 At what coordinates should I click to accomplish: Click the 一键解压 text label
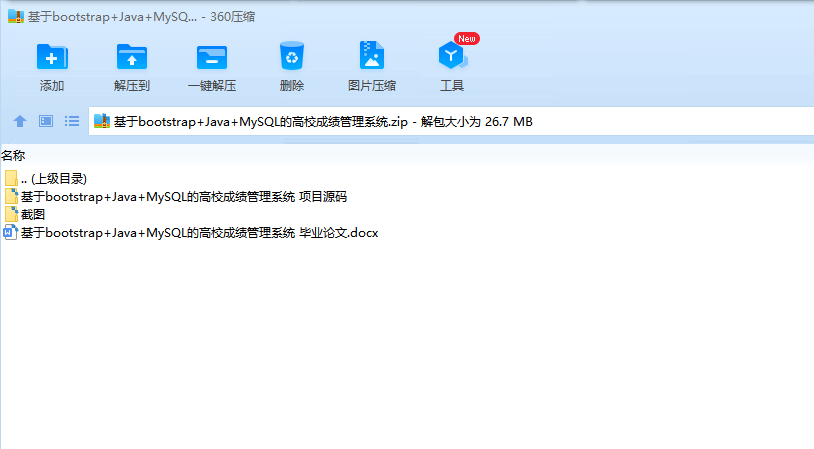tap(212, 86)
